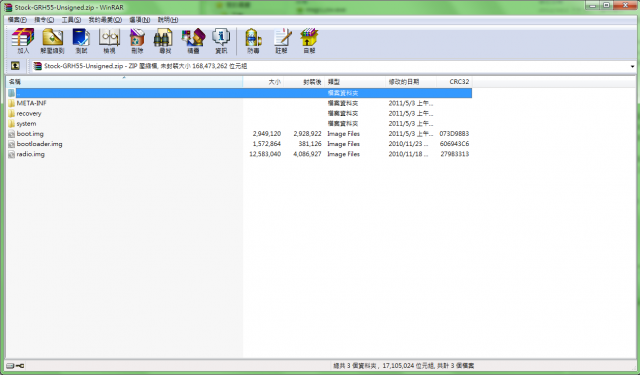
Task: Click the WinRAR title bar app icon
Action: [x=8, y=7]
